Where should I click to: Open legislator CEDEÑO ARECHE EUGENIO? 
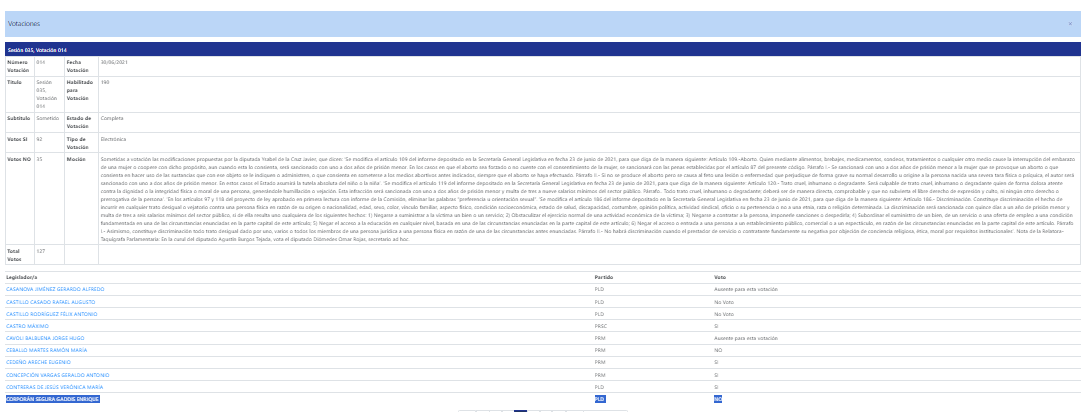[x=40, y=362]
